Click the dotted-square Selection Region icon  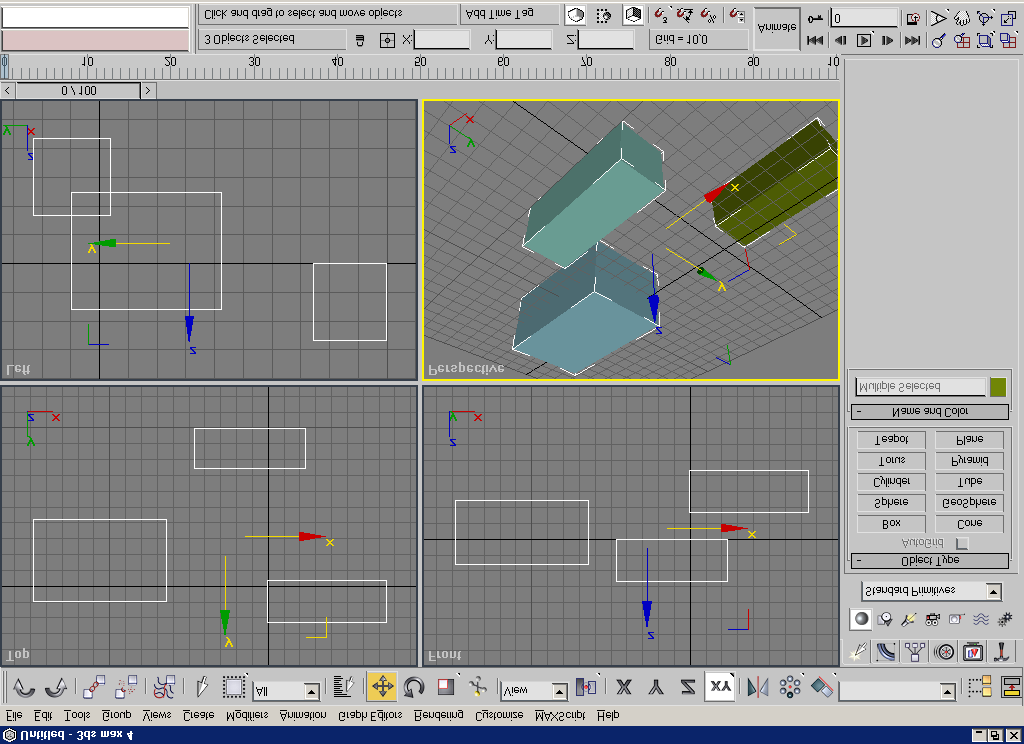point(234,687)
